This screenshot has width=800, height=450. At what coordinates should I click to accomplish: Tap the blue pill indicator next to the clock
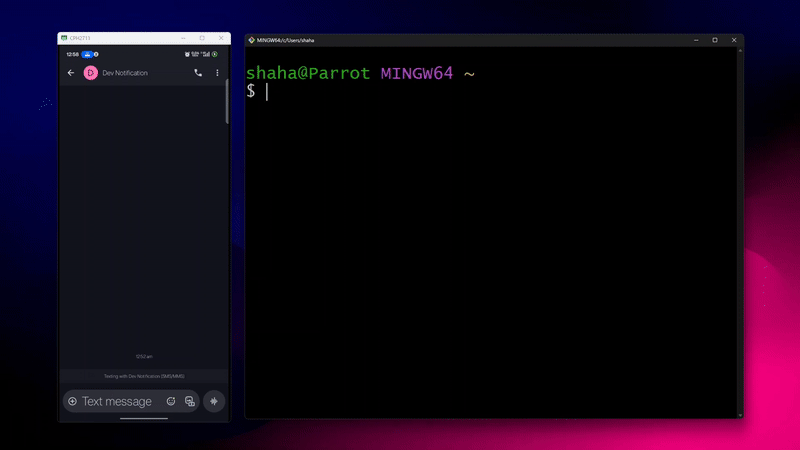tap(87, 54)
